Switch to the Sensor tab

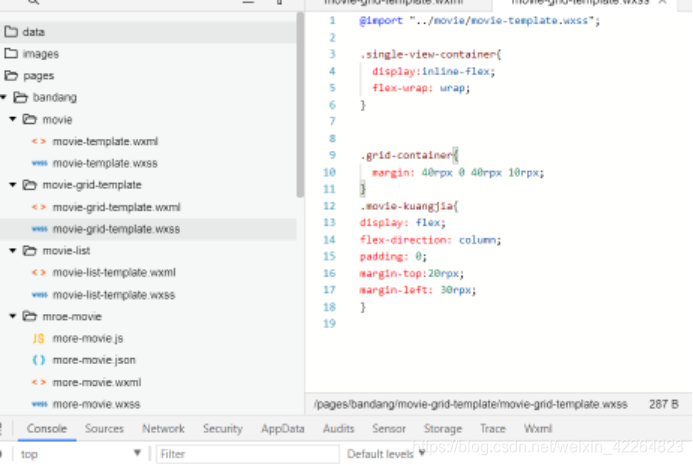[389, 428]
